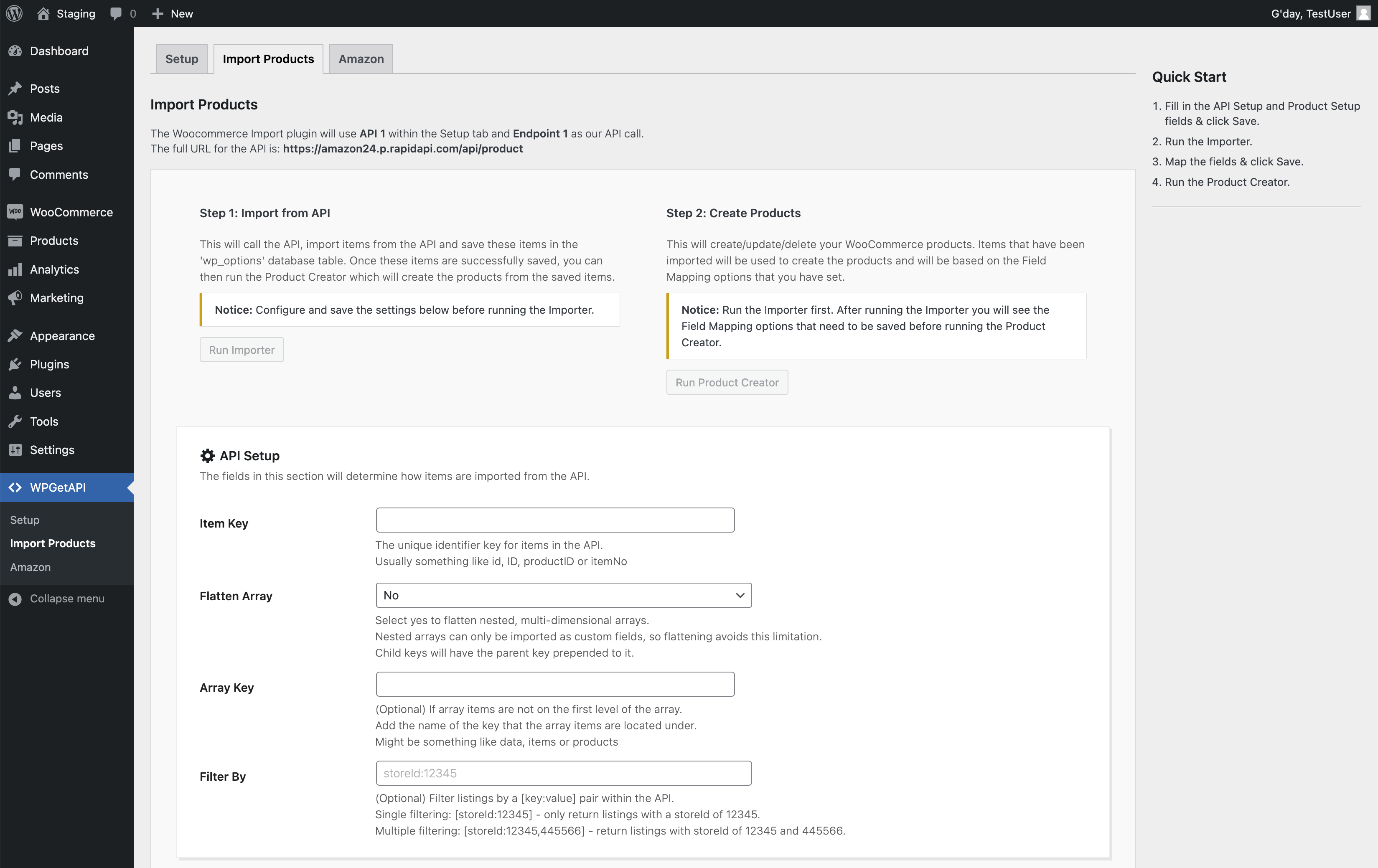Click the WPGetAPI code brackets icon

click(x=15, y=487)
